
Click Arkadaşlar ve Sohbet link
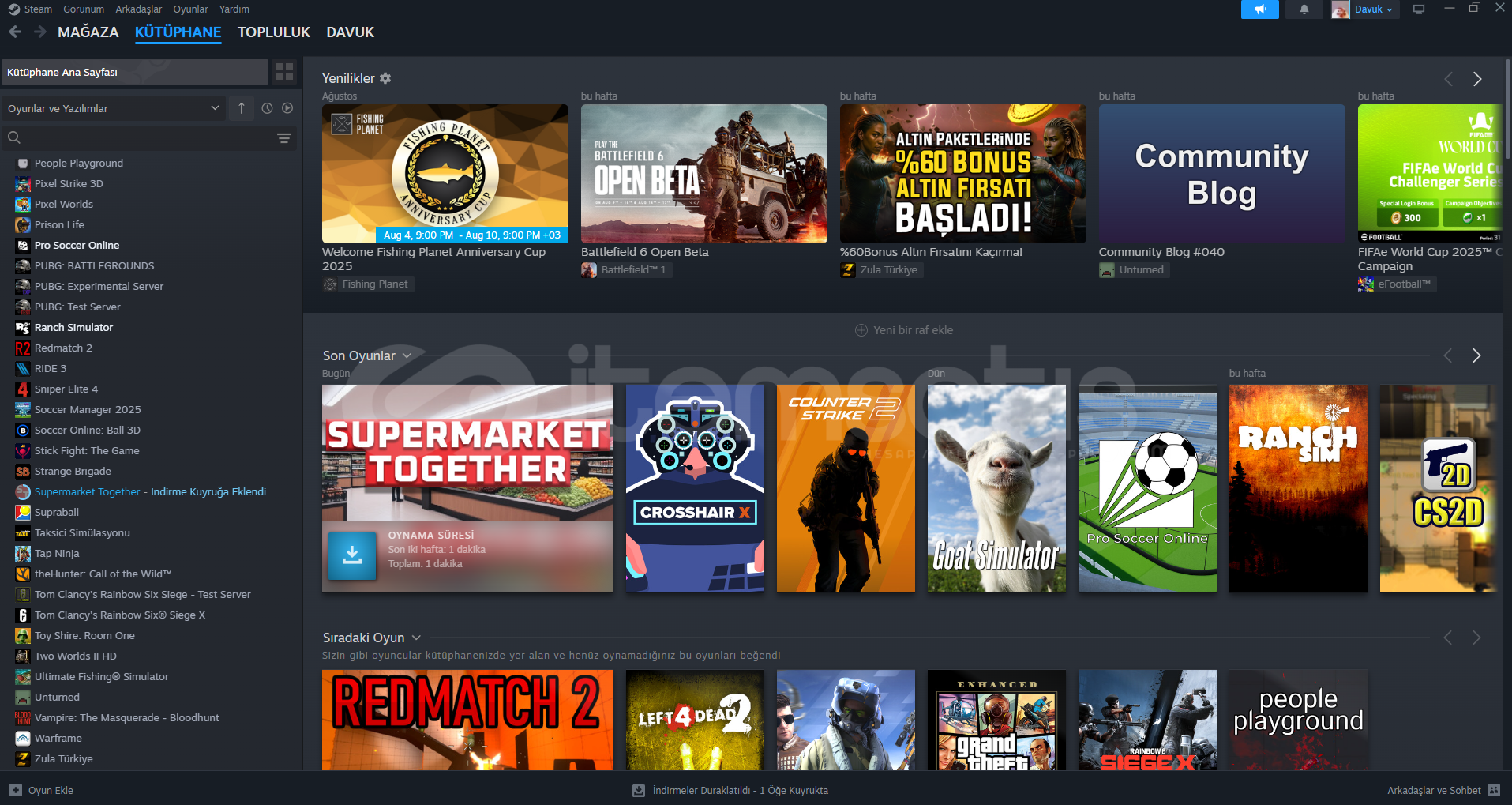(x=1434, y=790)
